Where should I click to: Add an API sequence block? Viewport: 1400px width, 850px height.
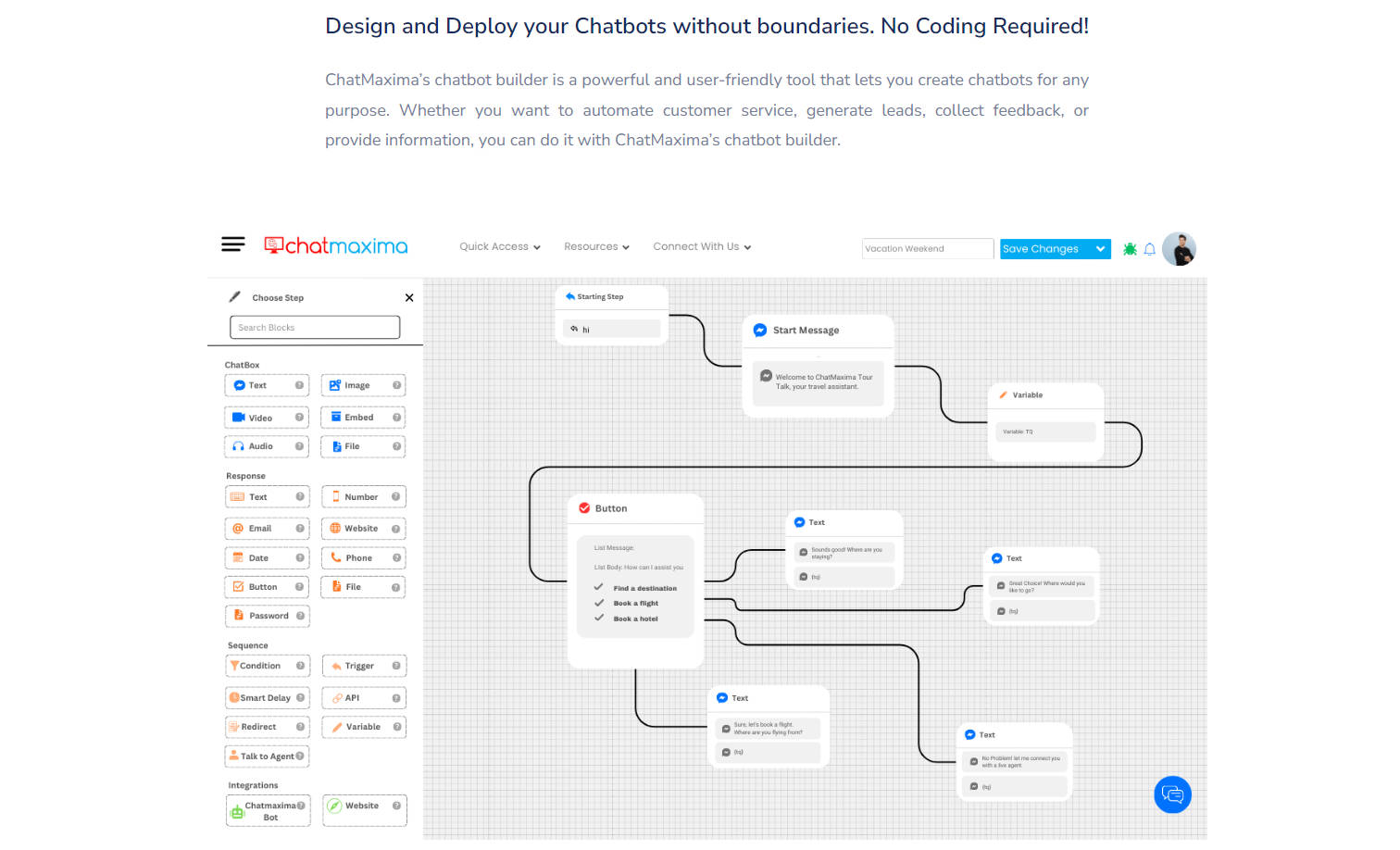364,698
